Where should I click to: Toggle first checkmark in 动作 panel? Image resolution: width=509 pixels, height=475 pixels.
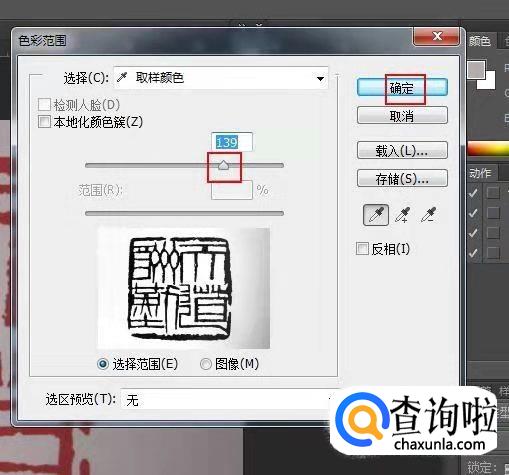point(473,193)
